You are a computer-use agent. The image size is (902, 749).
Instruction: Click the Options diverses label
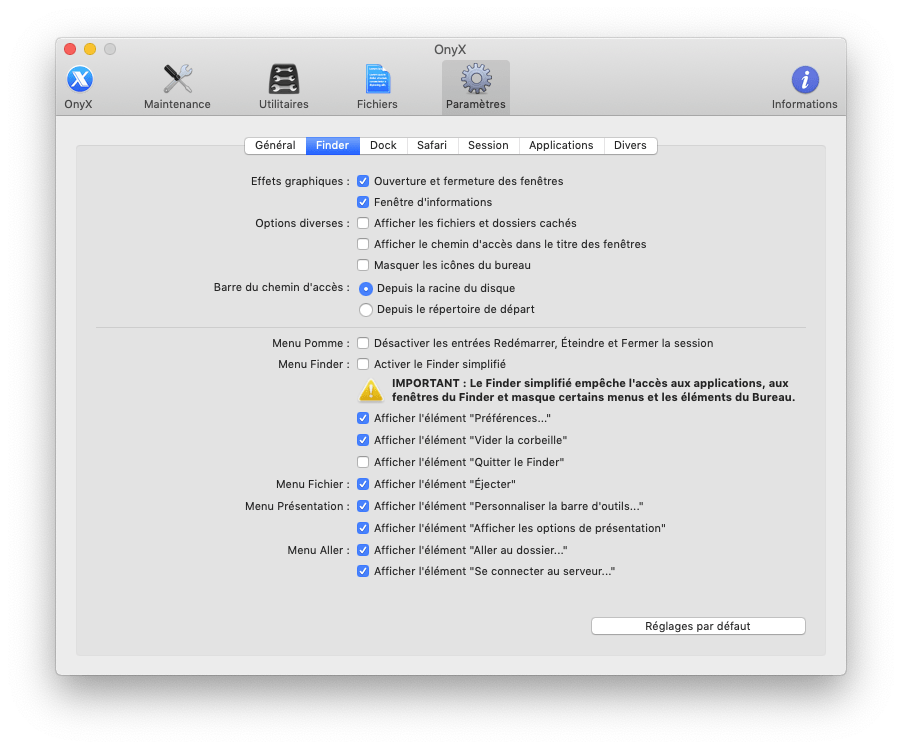pos(302,223)
